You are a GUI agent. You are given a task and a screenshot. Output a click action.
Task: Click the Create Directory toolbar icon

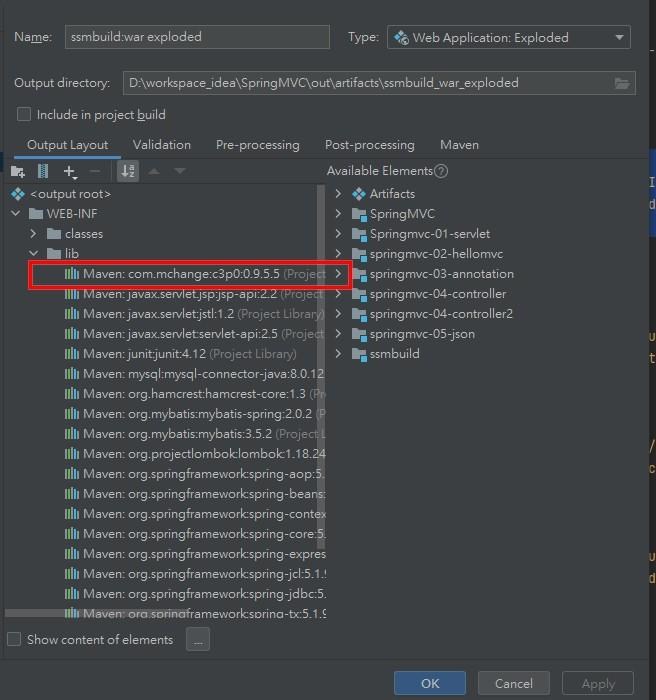click(x=18, y=172)
